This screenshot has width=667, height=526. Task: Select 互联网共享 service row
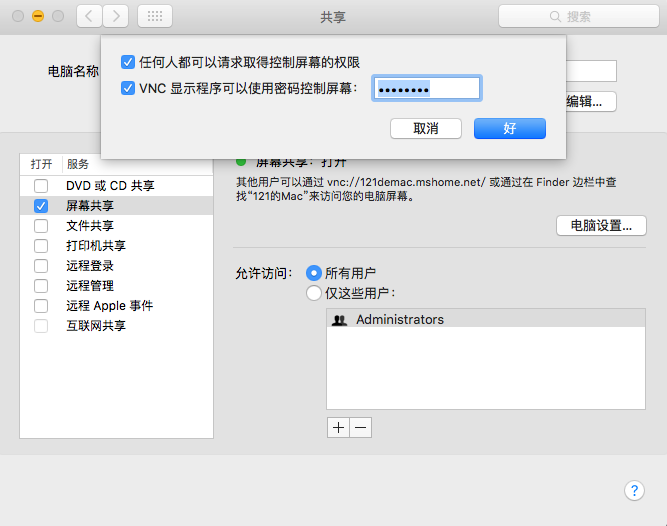[116, 326]
